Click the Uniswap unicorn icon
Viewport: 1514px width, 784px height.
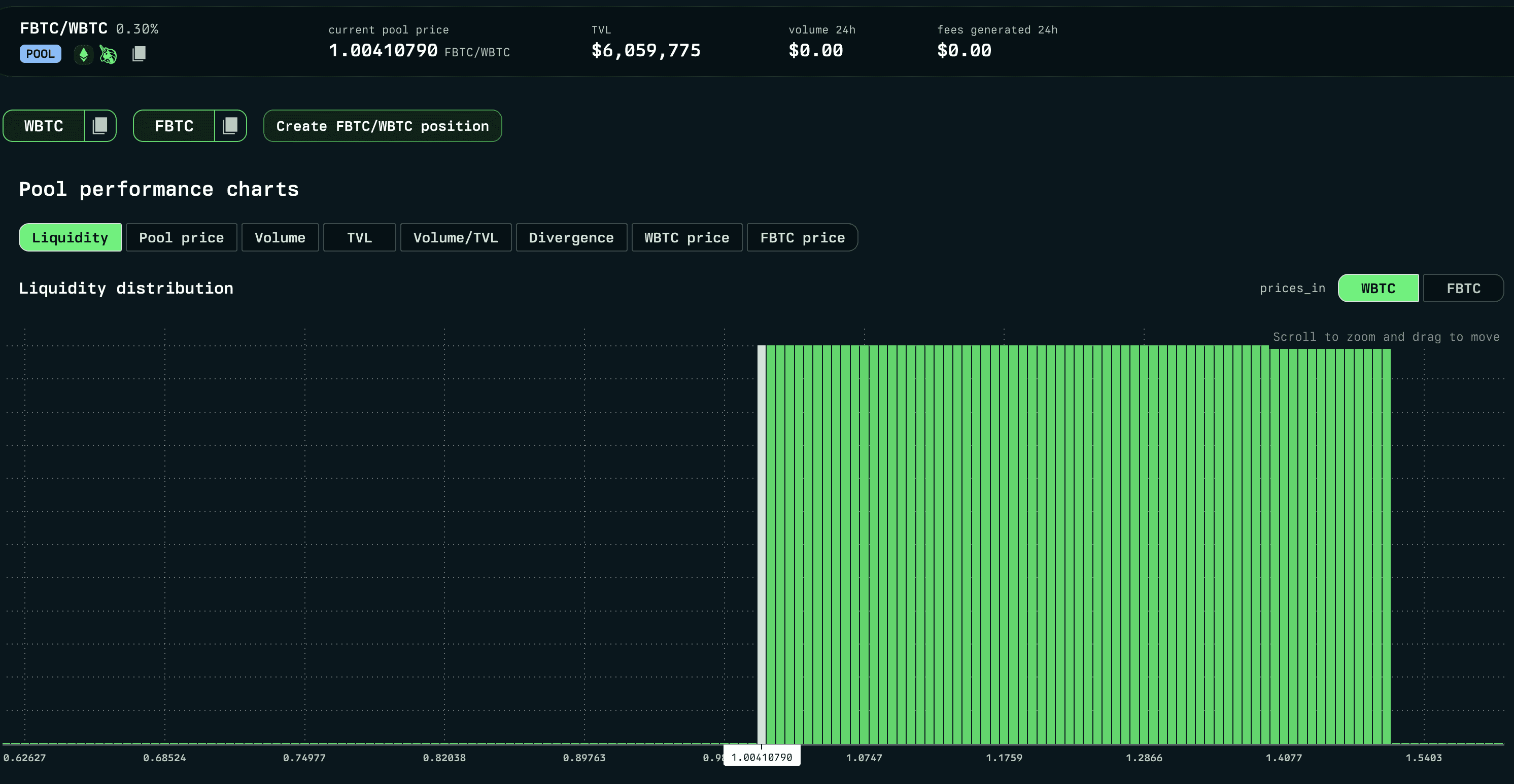tap(108, 55)
